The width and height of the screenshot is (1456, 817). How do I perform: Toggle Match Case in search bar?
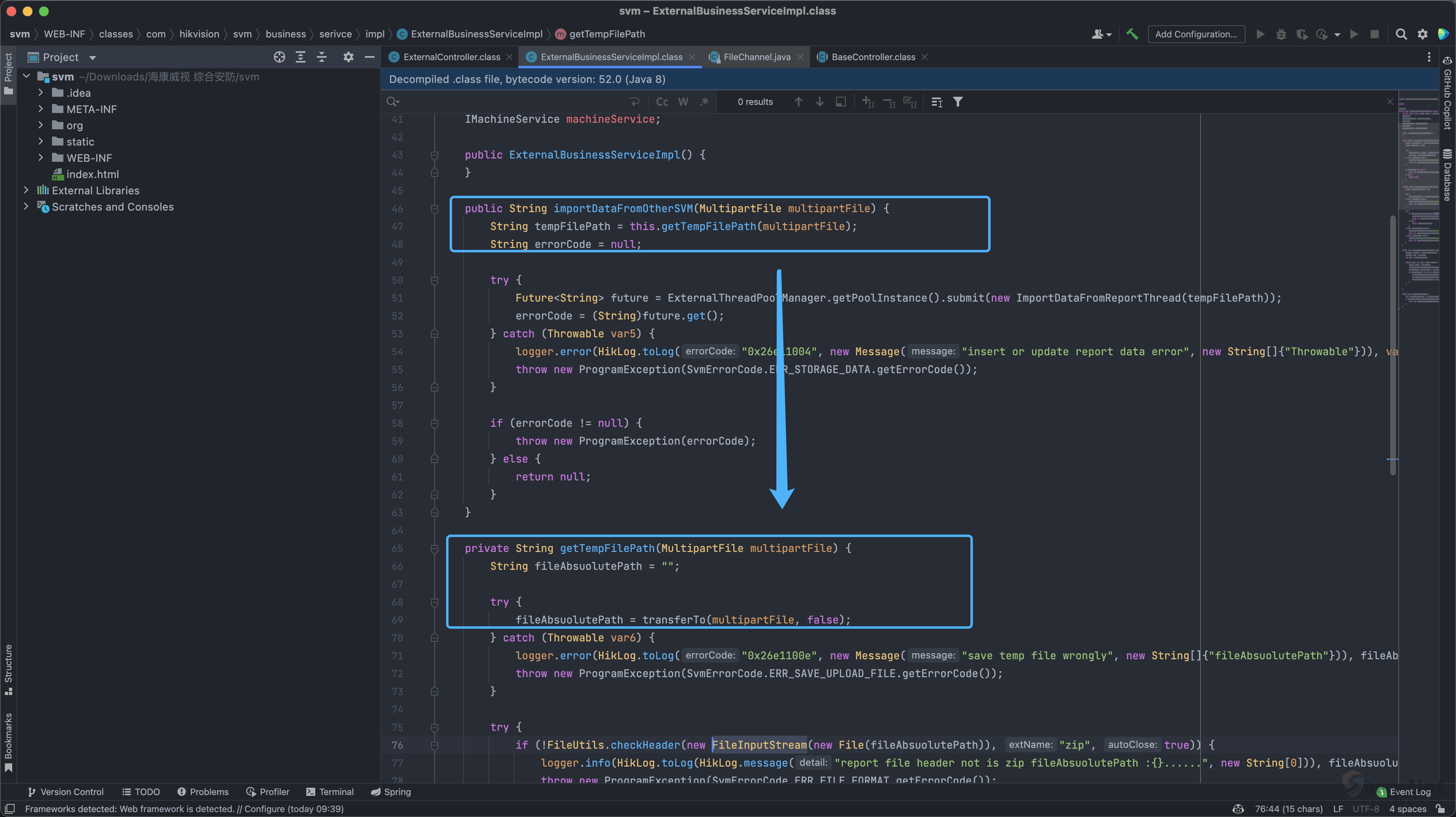coord(662,102)
